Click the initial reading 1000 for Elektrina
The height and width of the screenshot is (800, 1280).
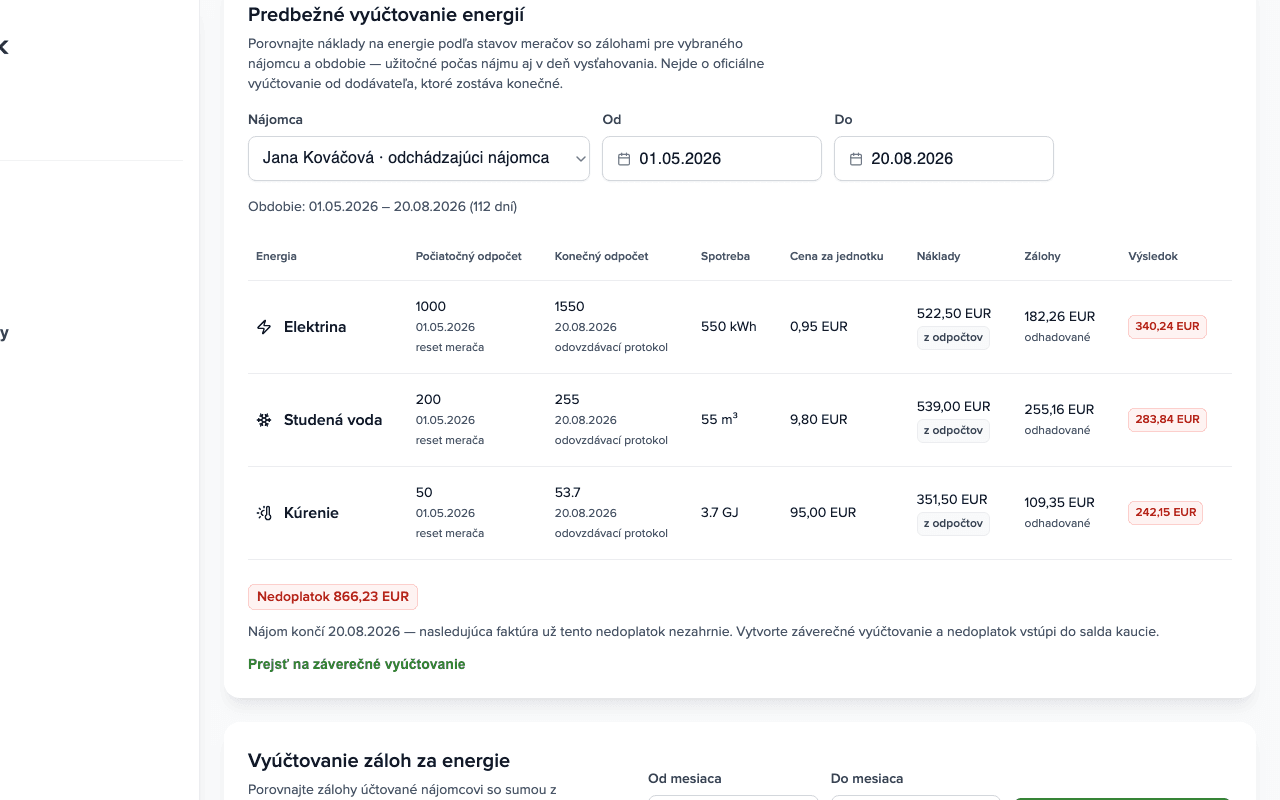(431, 307)
